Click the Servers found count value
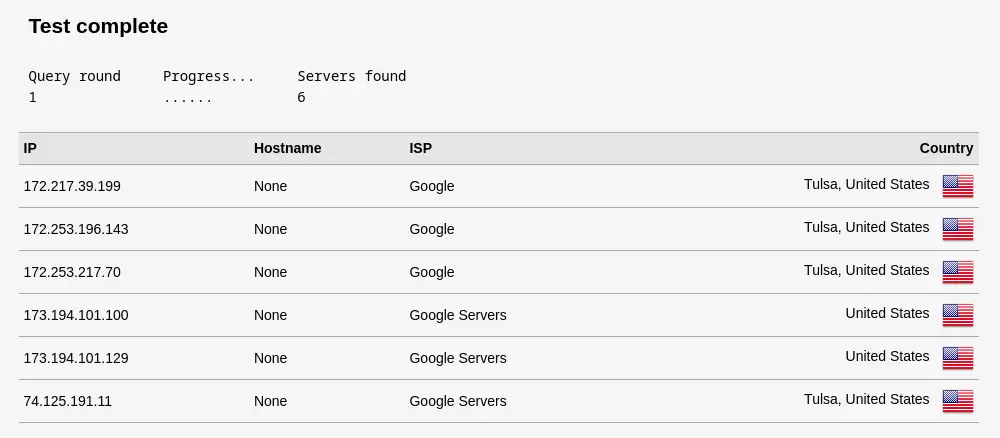Image resolution: width=1000 pixels, height=438 pixels. 301,97
